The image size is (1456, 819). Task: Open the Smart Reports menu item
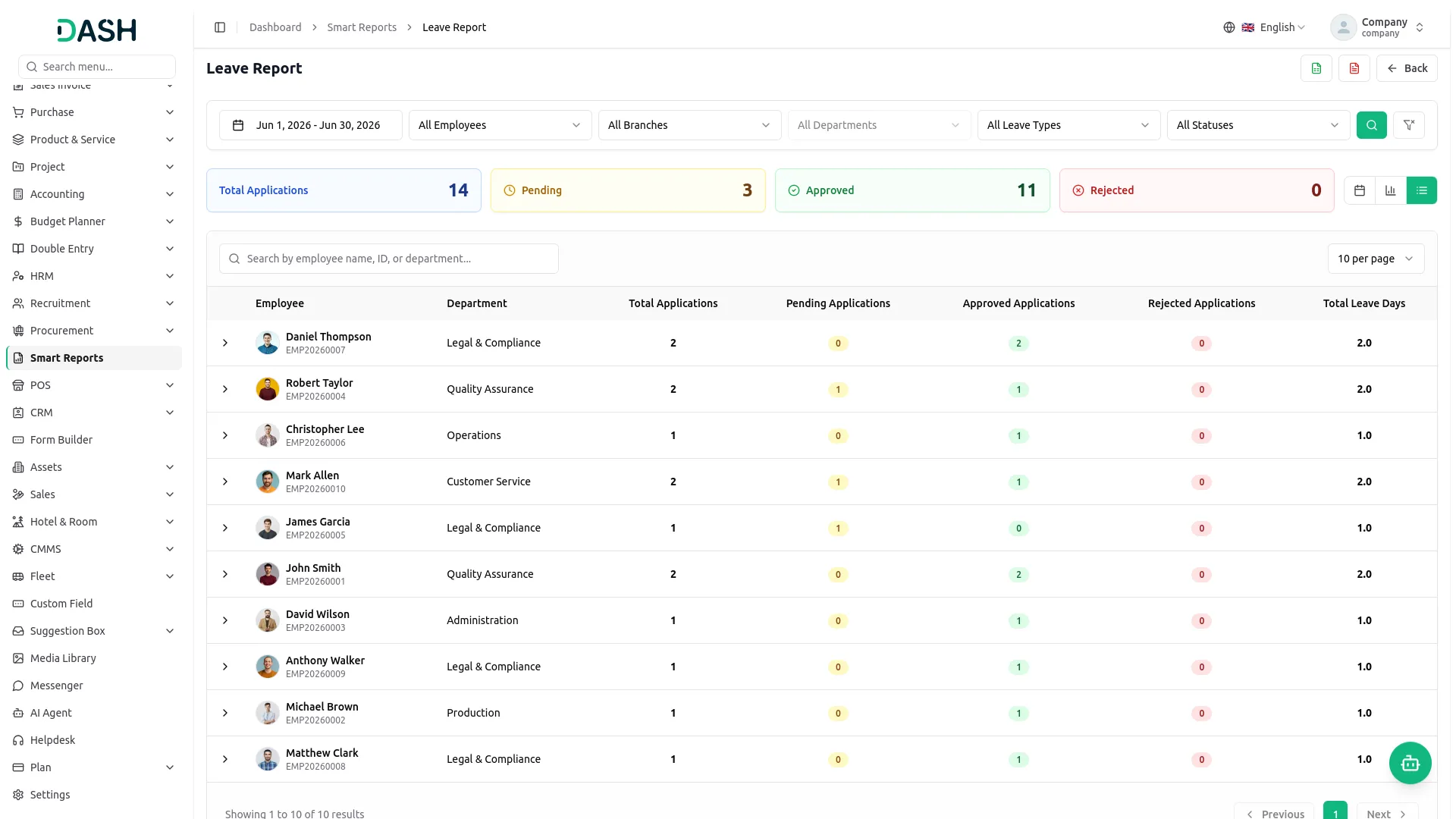pyautogui.click(x=94, y=358)
